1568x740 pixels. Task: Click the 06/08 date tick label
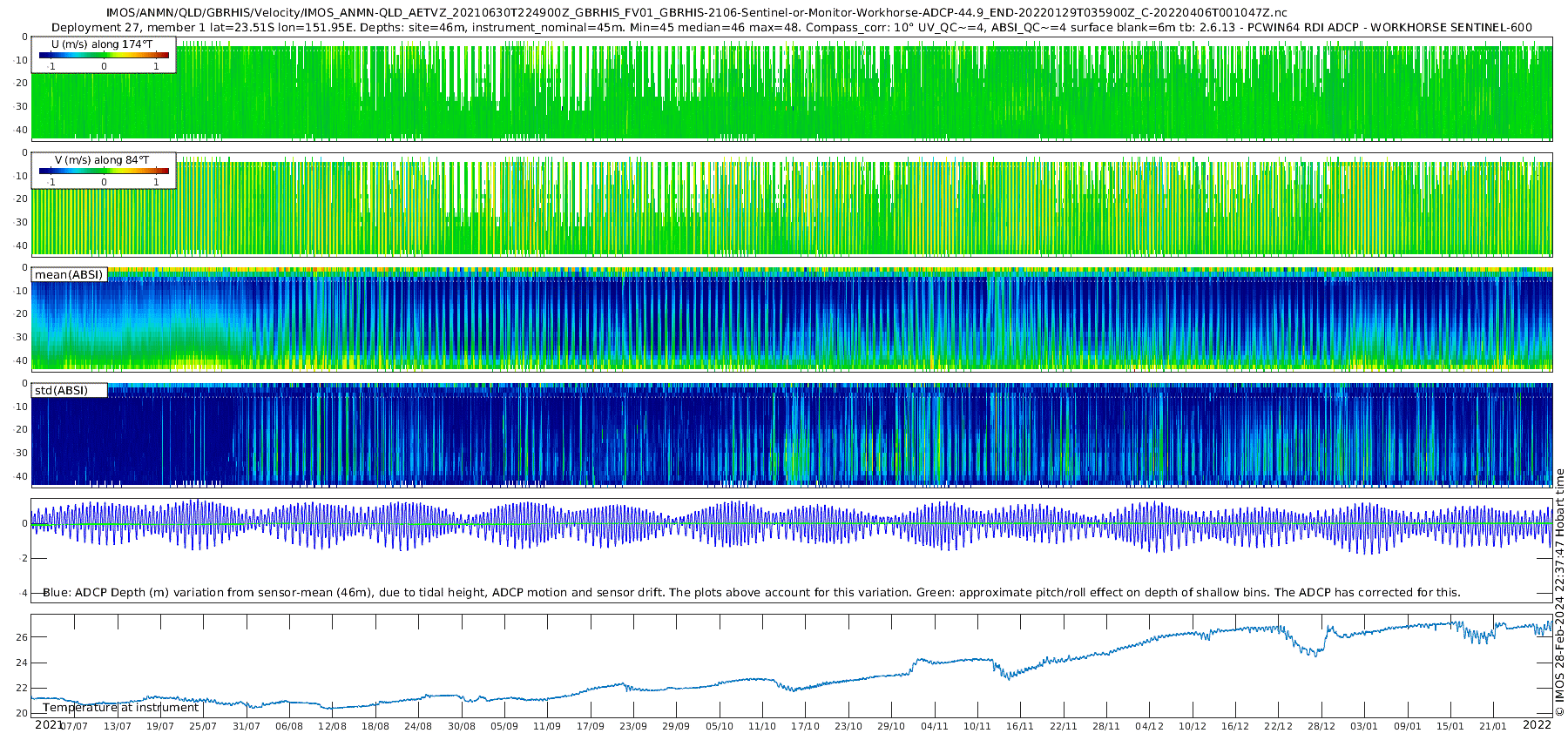(x=289, y=726)
